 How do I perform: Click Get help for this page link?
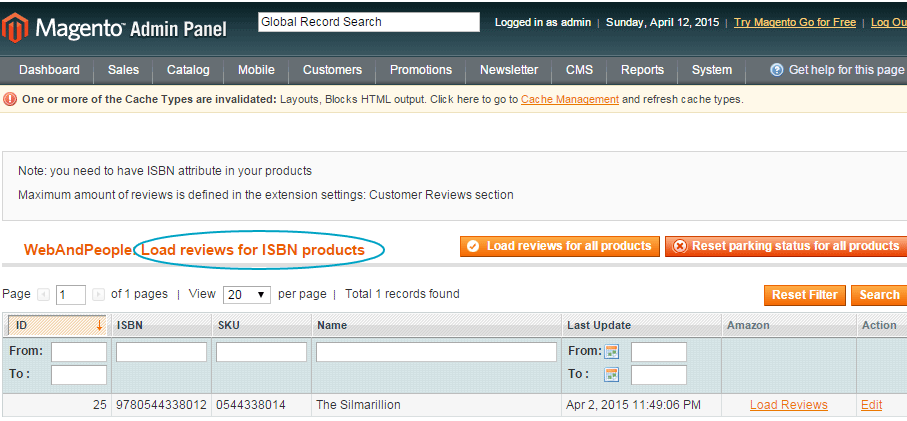(x=846, y=70)
